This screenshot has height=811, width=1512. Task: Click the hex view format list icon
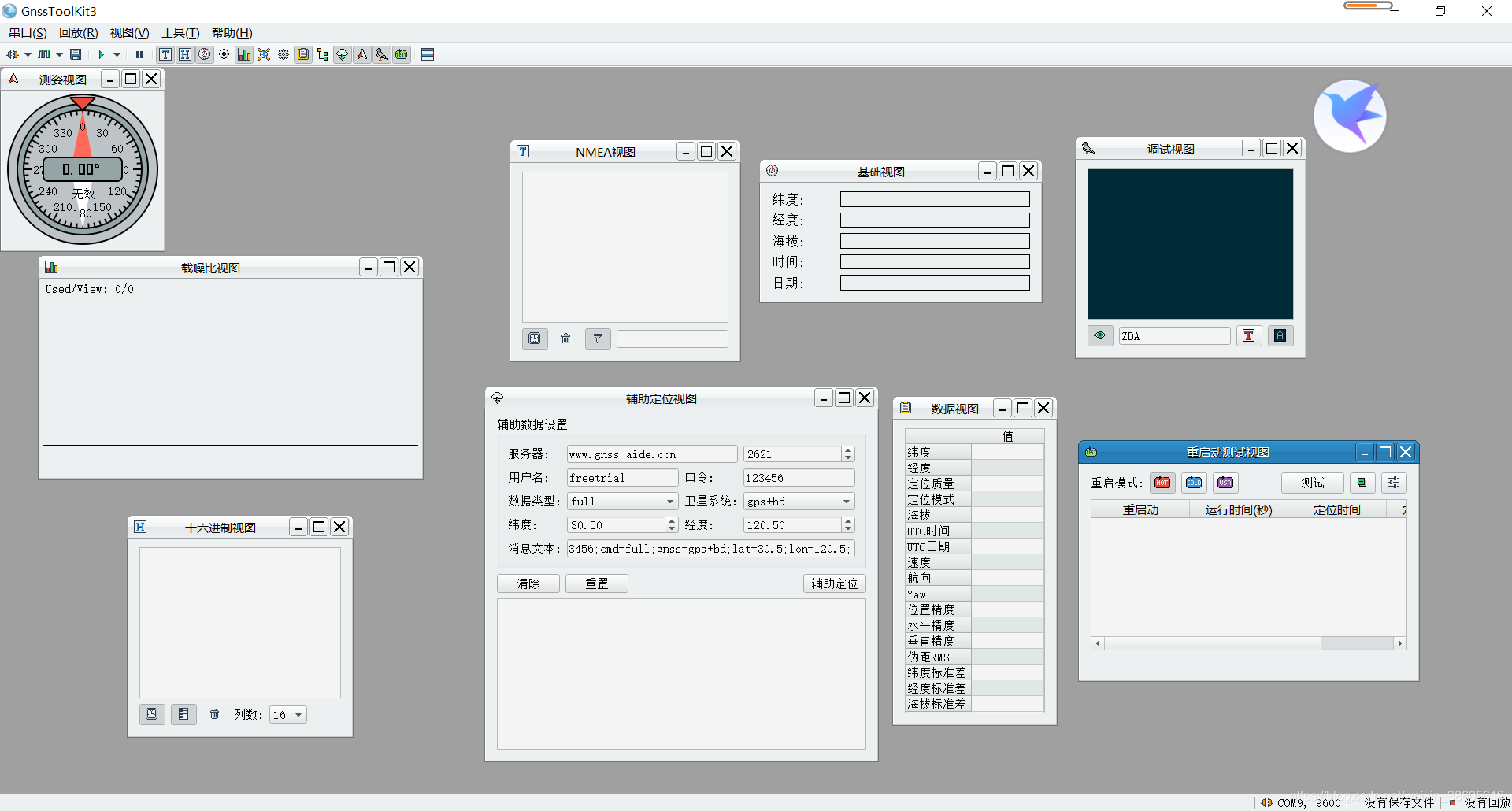pyautogui.click(x=183, y=714)
